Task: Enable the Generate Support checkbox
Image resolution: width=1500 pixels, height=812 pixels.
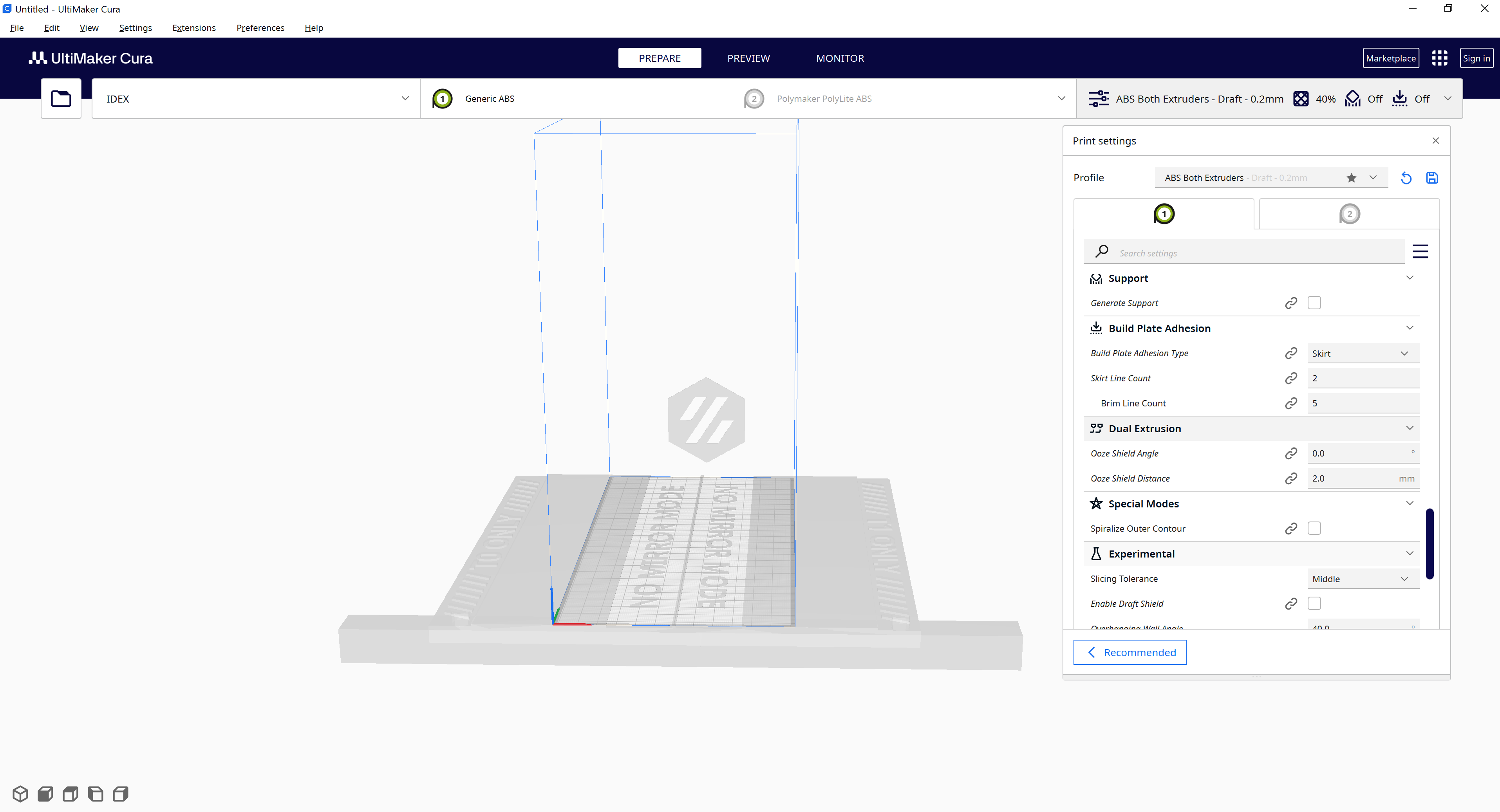Action: [1314, 303]
